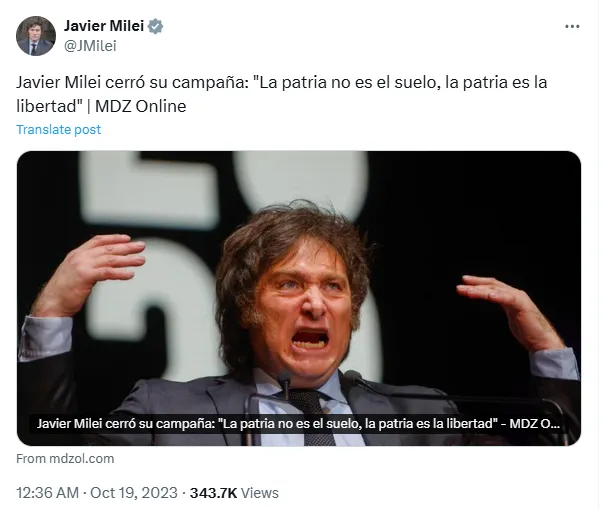Click the blue verified badge icon
The width and height of the screenshot is (605, 510).
pyautogui.click(x=155, y=26)
